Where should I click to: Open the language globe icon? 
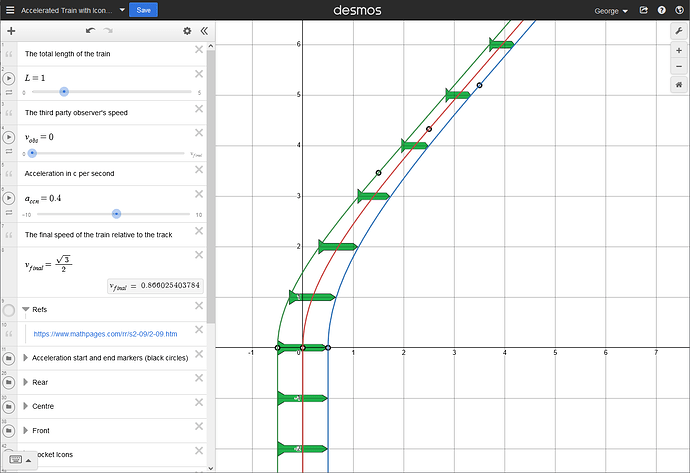point(679,10)
